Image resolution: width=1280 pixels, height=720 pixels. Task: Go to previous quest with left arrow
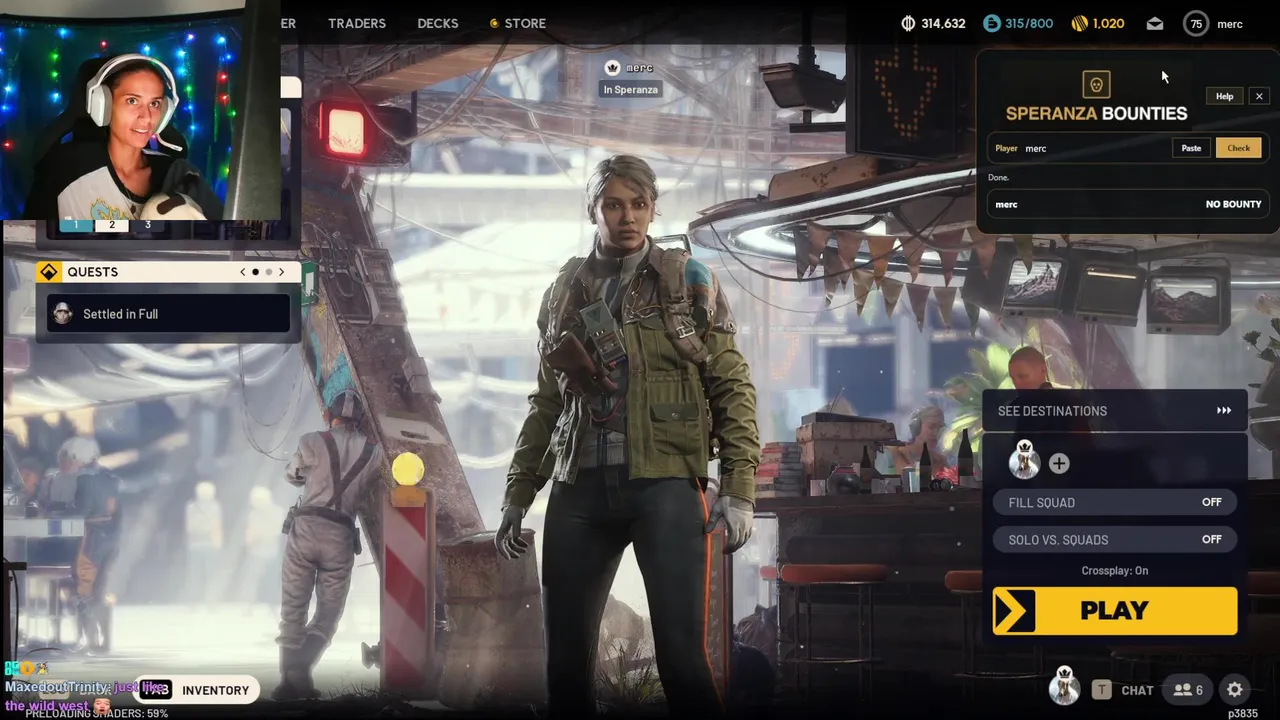[x=242, y=272]
